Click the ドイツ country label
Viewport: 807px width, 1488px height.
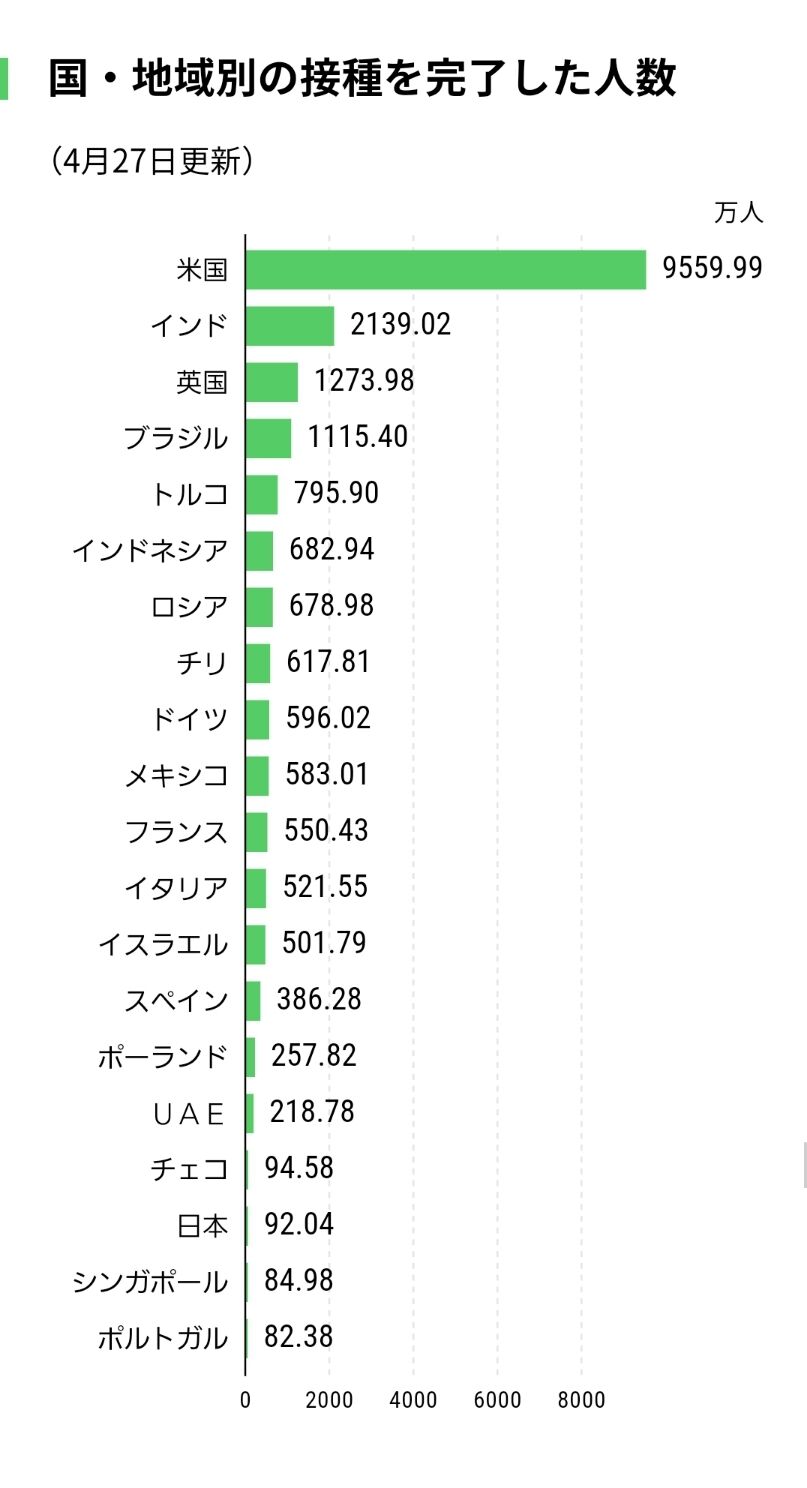click(188, 719)
